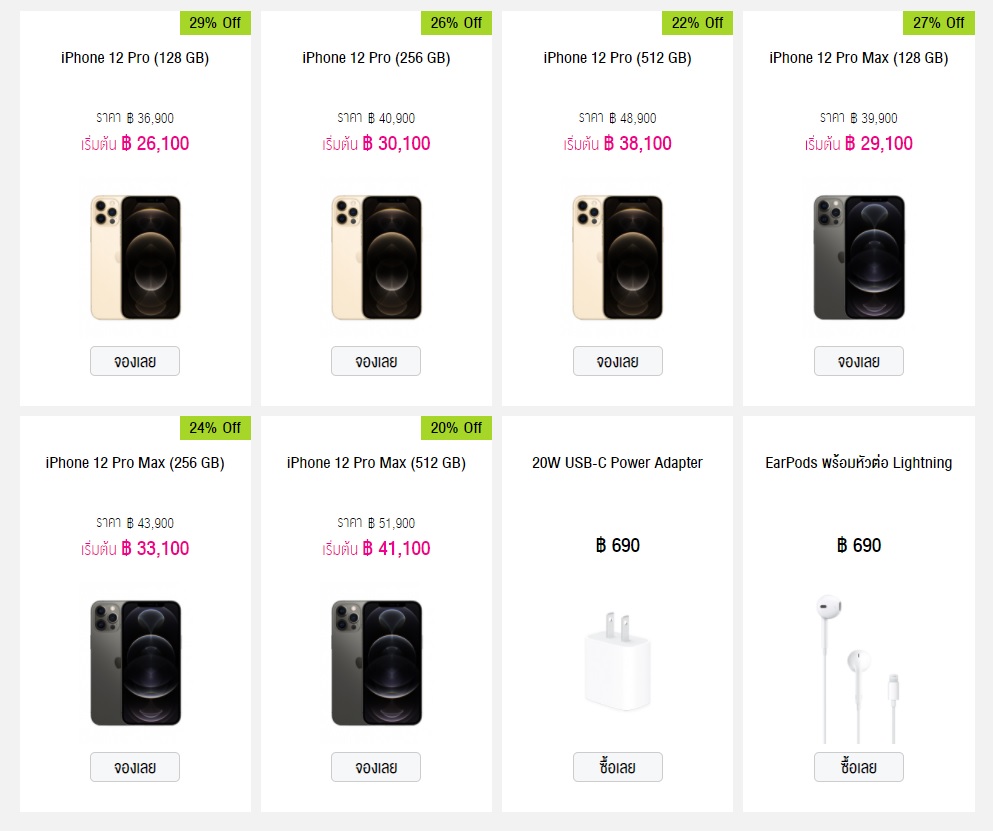Image resolution: width=993 pixels, height=831 pixels.
Task: Click the 29% Off discount badge
Action: point(215,23)
